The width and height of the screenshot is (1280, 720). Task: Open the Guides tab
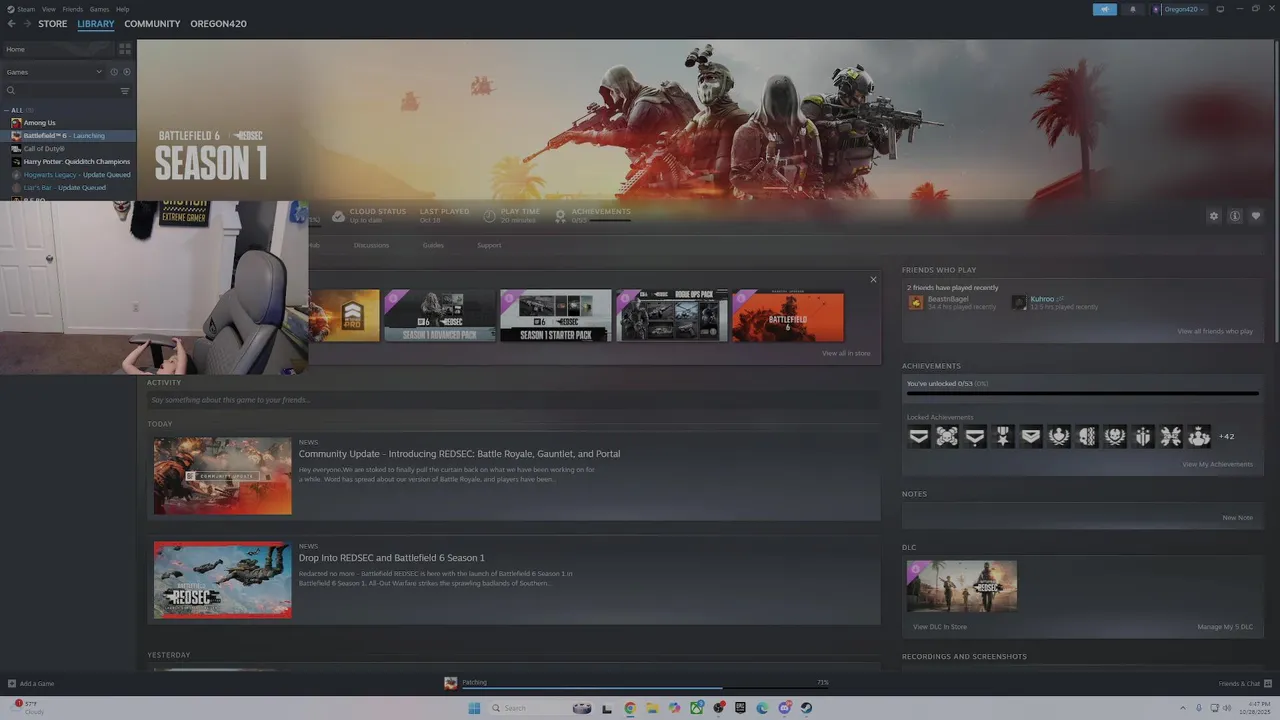[433, 245]
